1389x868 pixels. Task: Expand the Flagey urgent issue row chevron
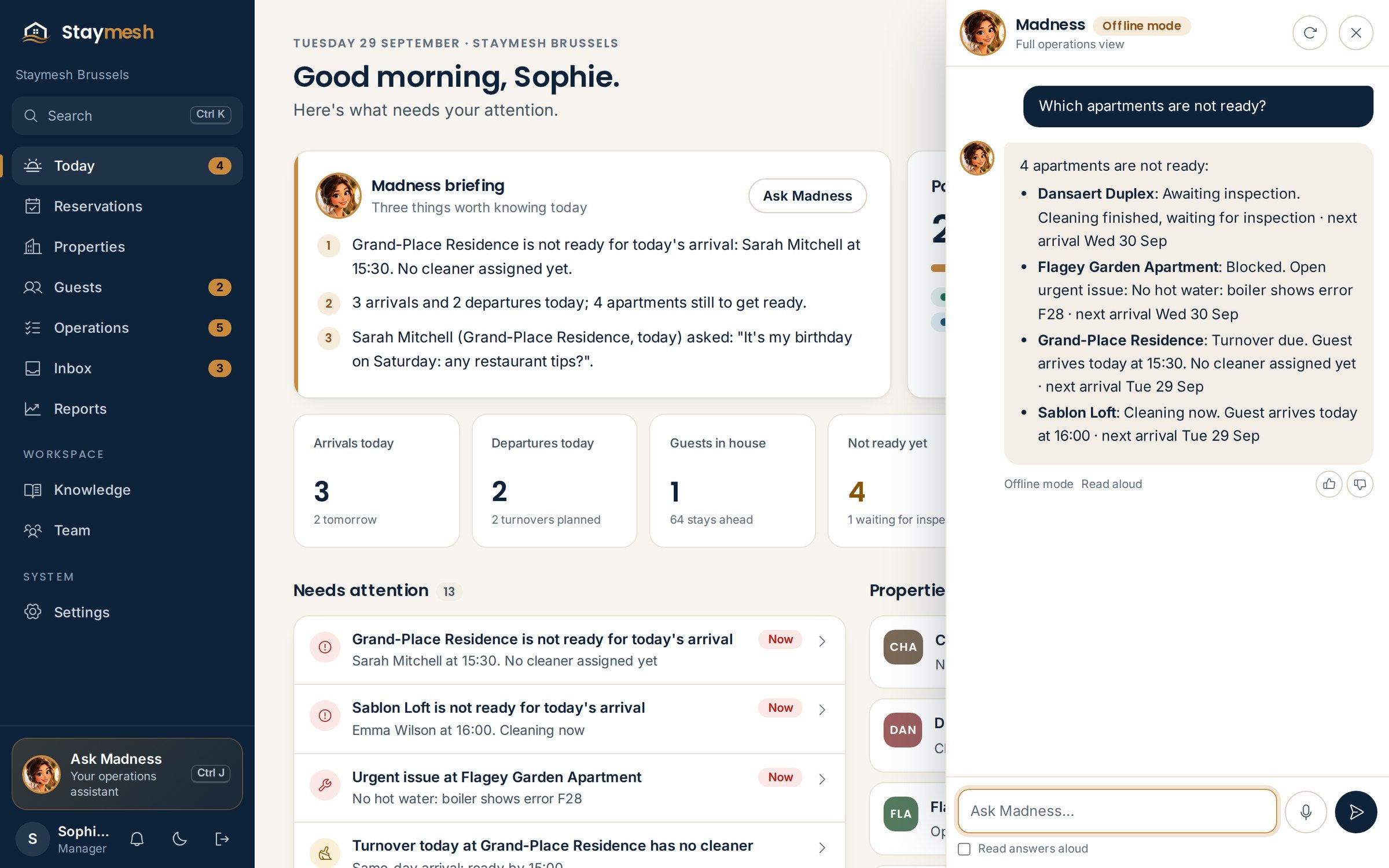(x=822, y=779)
